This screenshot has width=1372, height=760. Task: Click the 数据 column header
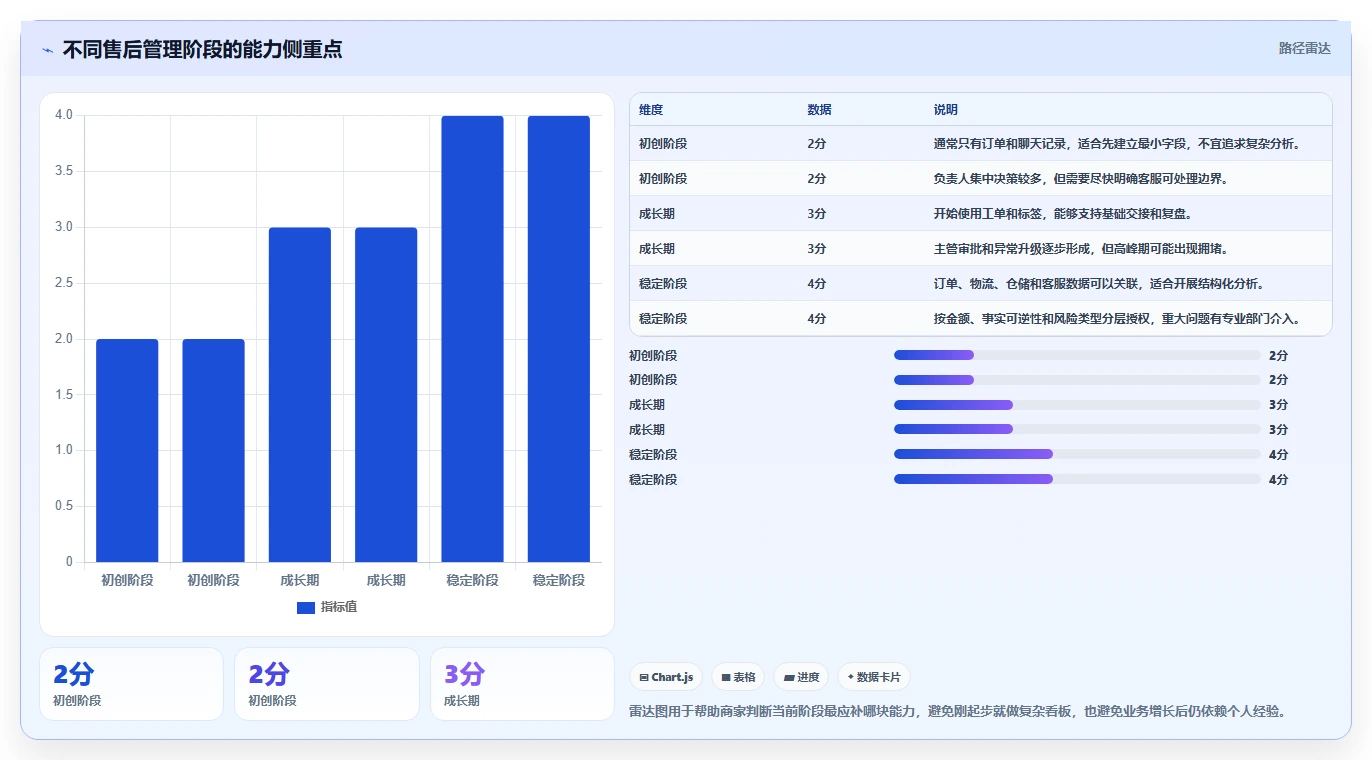[x=819, y=110]
